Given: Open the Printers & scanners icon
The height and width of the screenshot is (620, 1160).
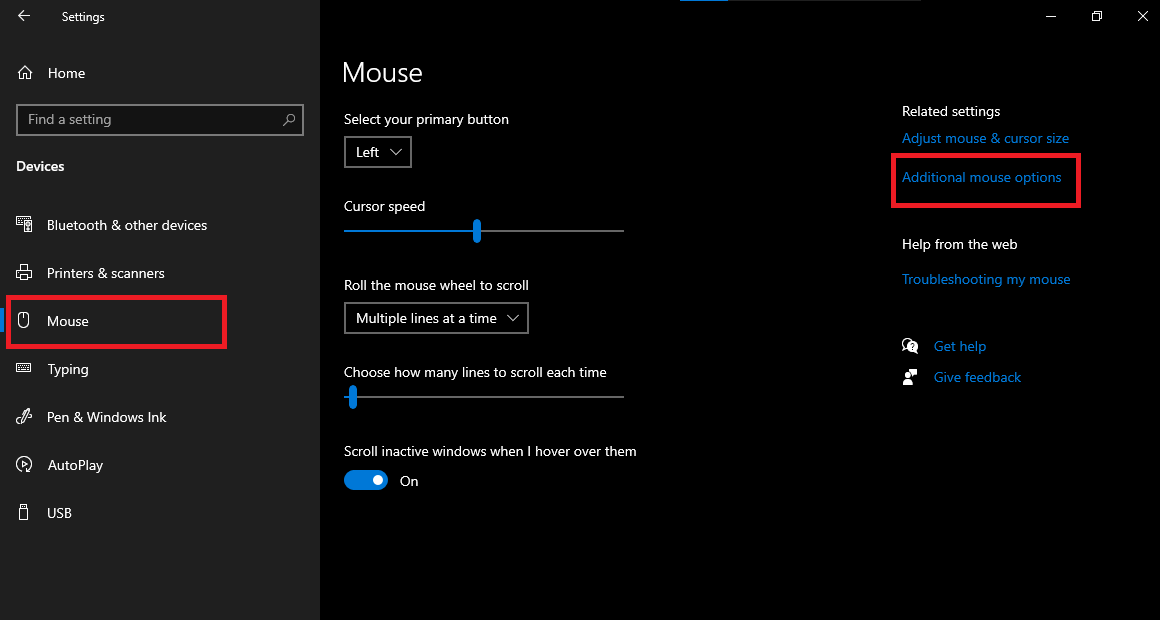Looking at the screenshot, I should (25, 273).
